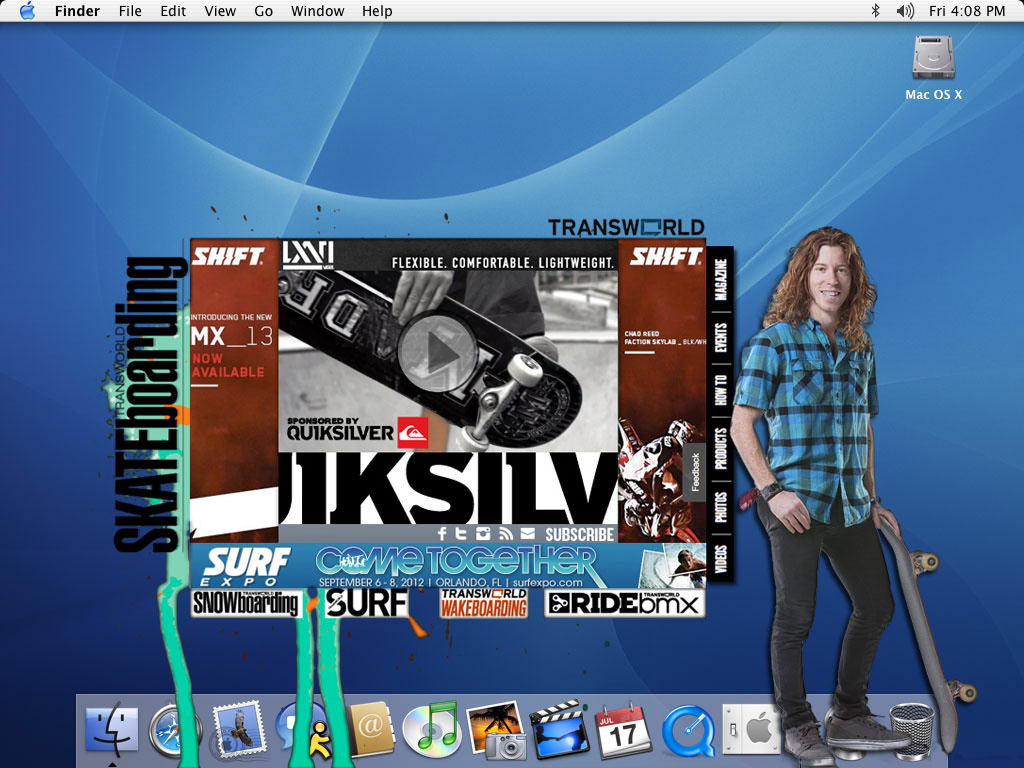Viewport: 1024px width, 768px height.
Task: Open the Edit menu
Action: point(173,11)
